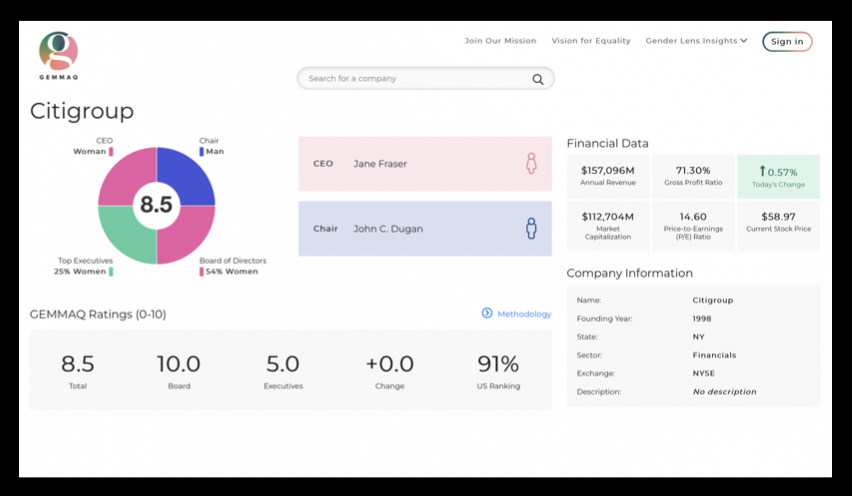Click the green Top Executives legend swatch
Viewport: 852px width, 496px height.
[111, 272]
